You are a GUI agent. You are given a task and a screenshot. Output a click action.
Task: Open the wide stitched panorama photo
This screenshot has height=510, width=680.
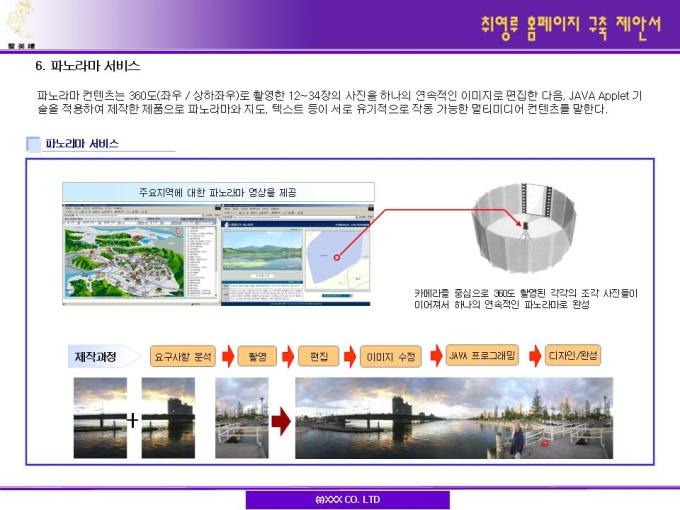[454, 418]
